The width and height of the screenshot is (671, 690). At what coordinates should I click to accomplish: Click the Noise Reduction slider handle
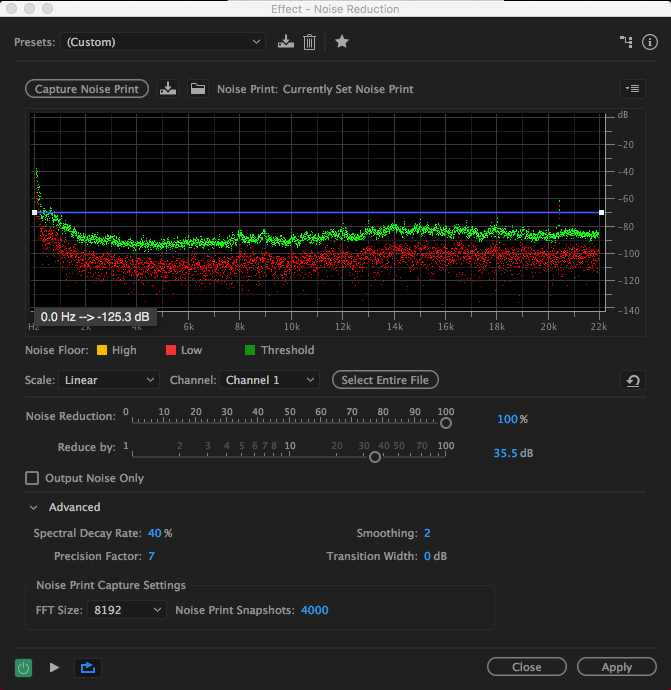(x=446, y=423)
